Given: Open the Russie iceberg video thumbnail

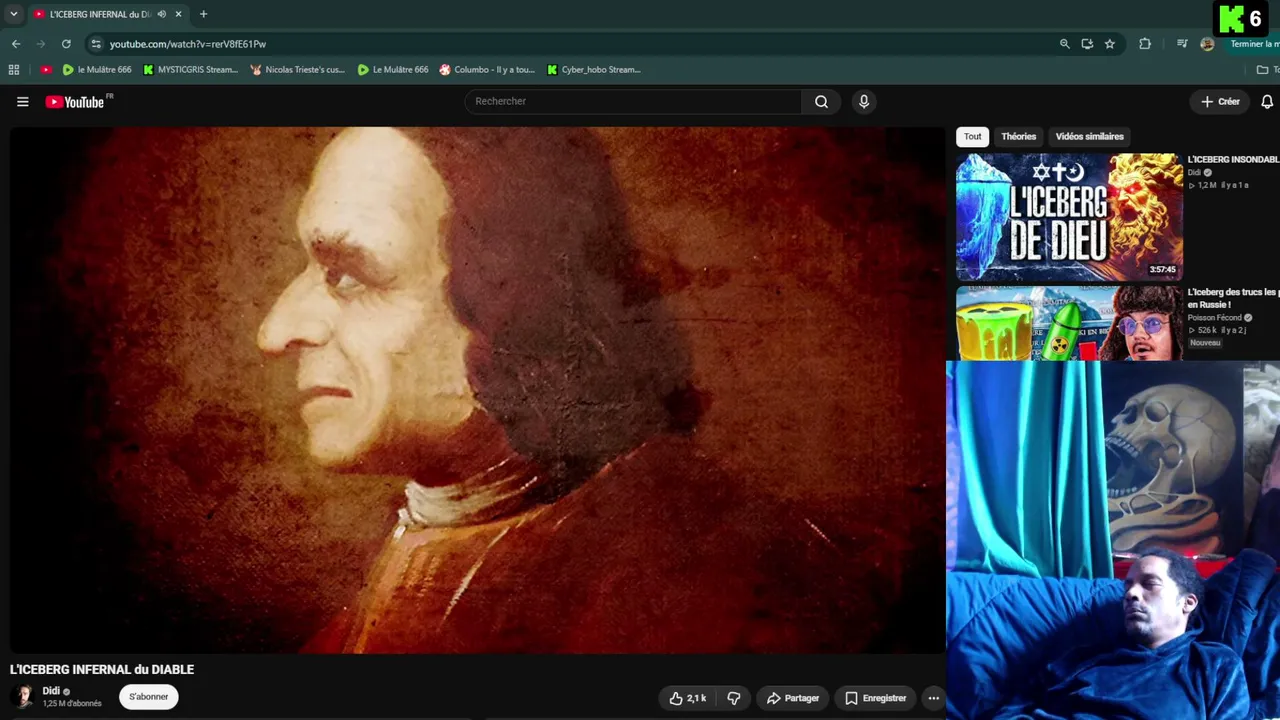Looking at the screenshot, I should point(1069,324).
